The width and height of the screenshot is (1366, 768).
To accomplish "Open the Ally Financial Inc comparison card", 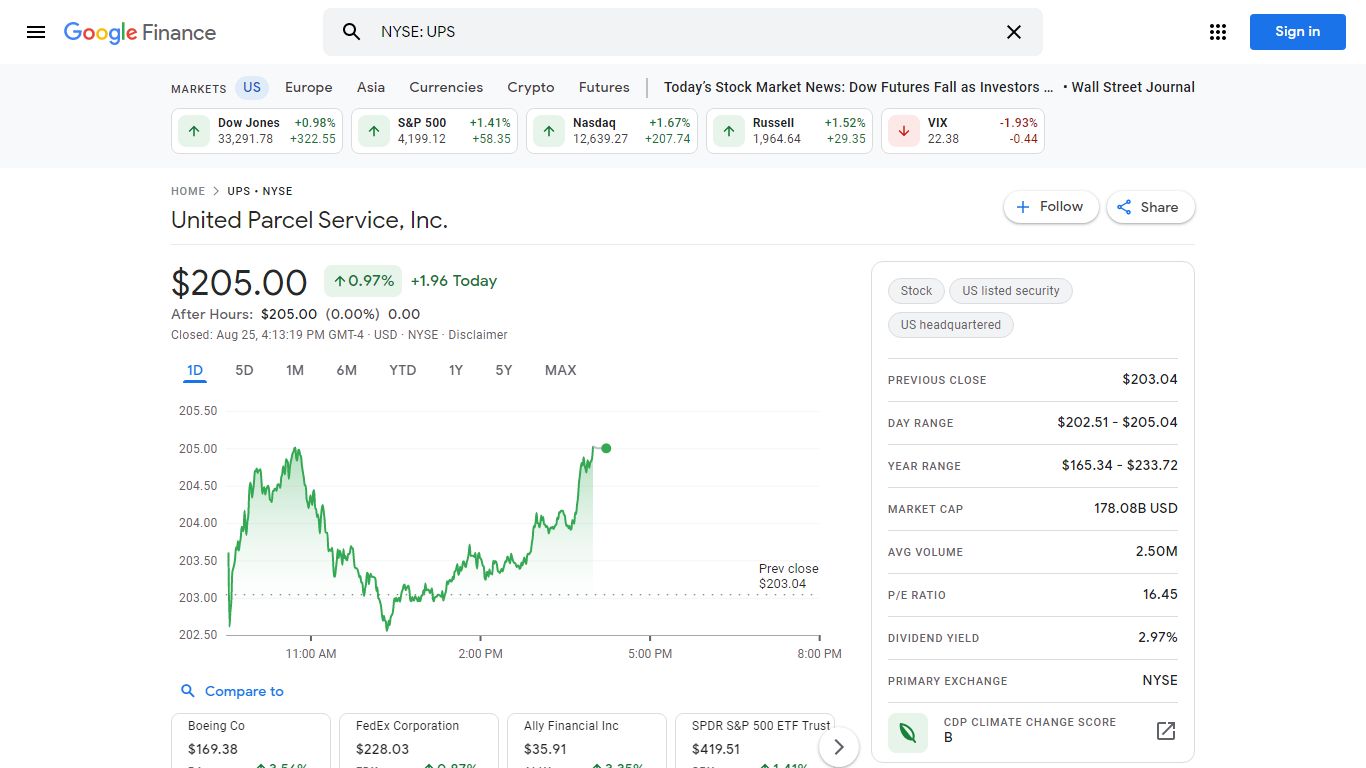I will coord(586,740).
